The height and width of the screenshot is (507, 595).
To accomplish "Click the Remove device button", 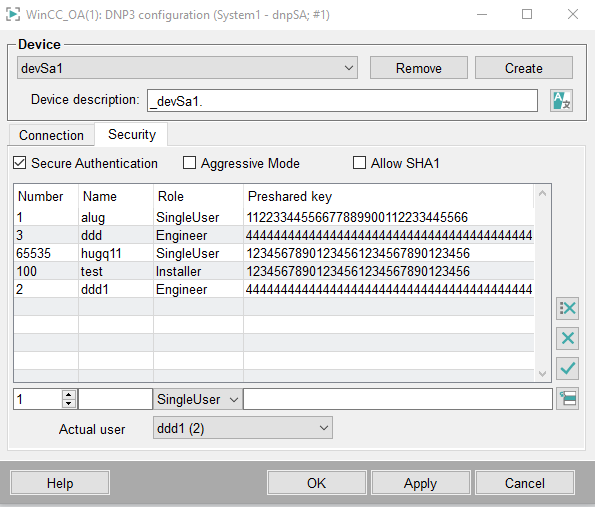I will [419, 68].
